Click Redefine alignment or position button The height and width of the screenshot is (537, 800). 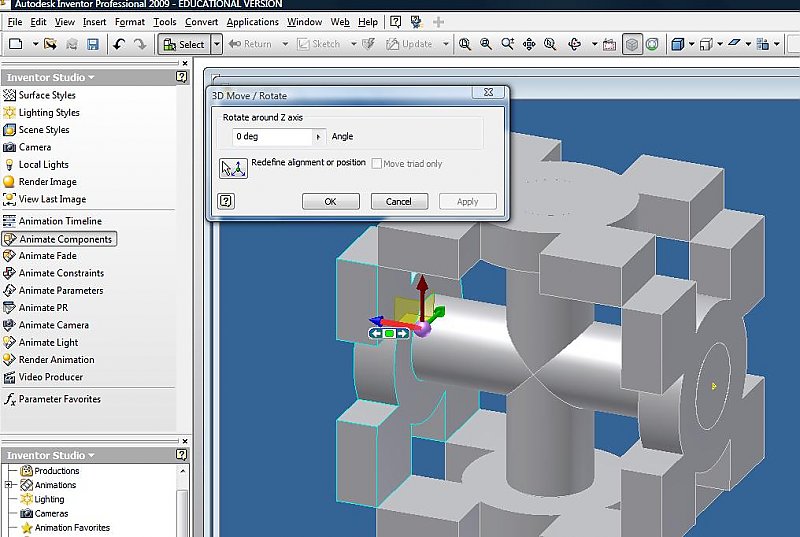pyautogui.click(x=233, y=168)
